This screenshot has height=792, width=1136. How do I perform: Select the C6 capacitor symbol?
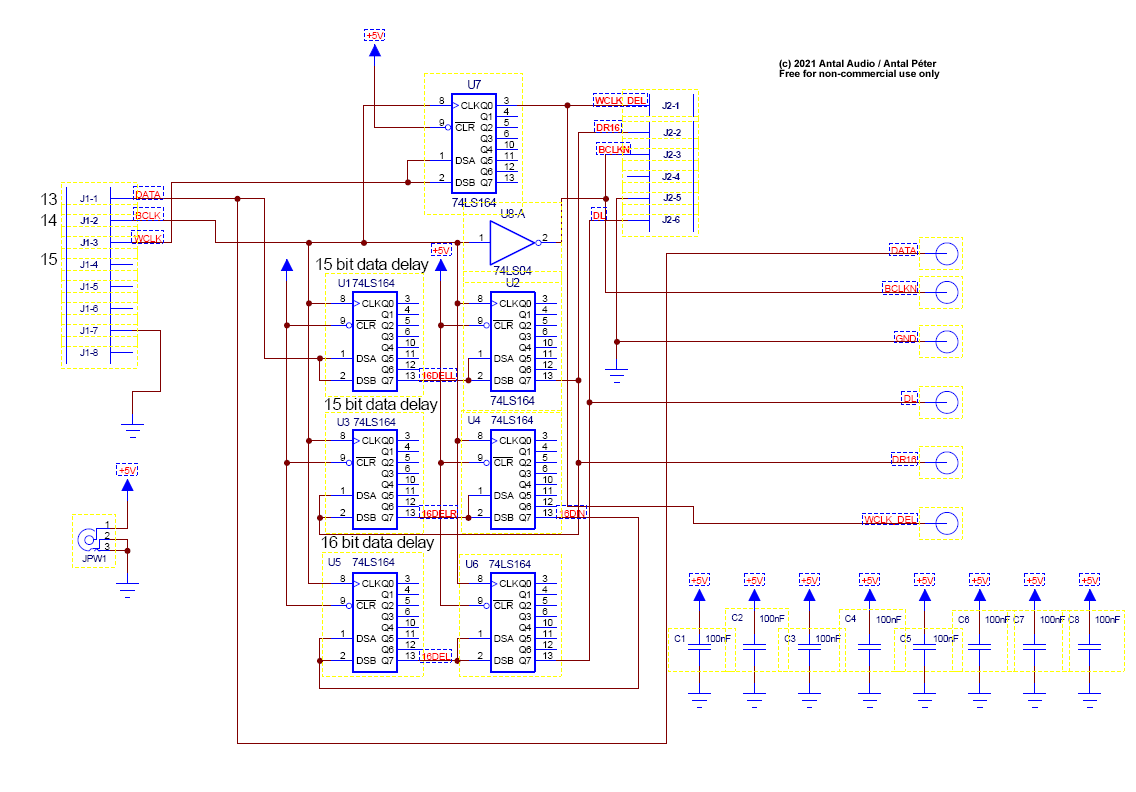point(980,646)
